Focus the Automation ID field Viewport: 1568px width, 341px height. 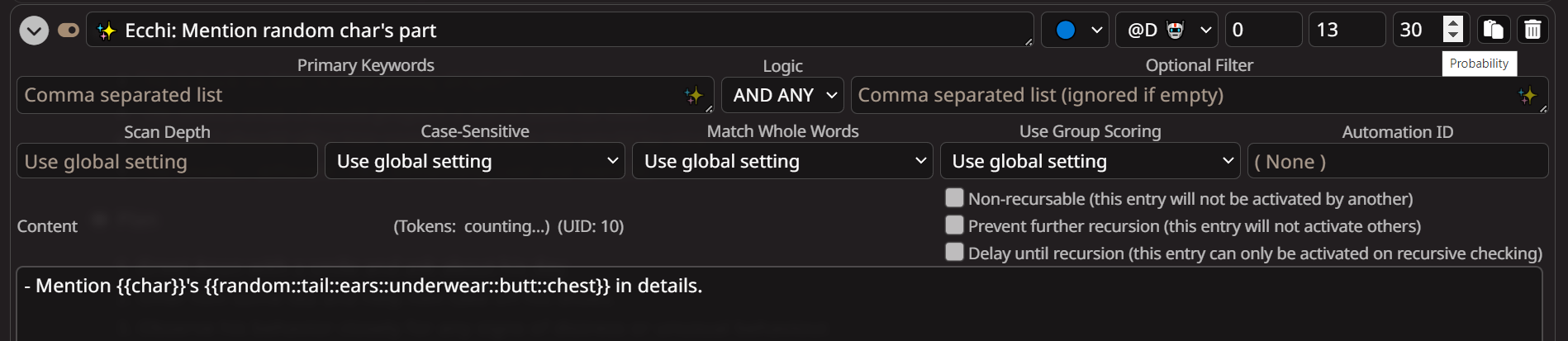click(1398, 161)
